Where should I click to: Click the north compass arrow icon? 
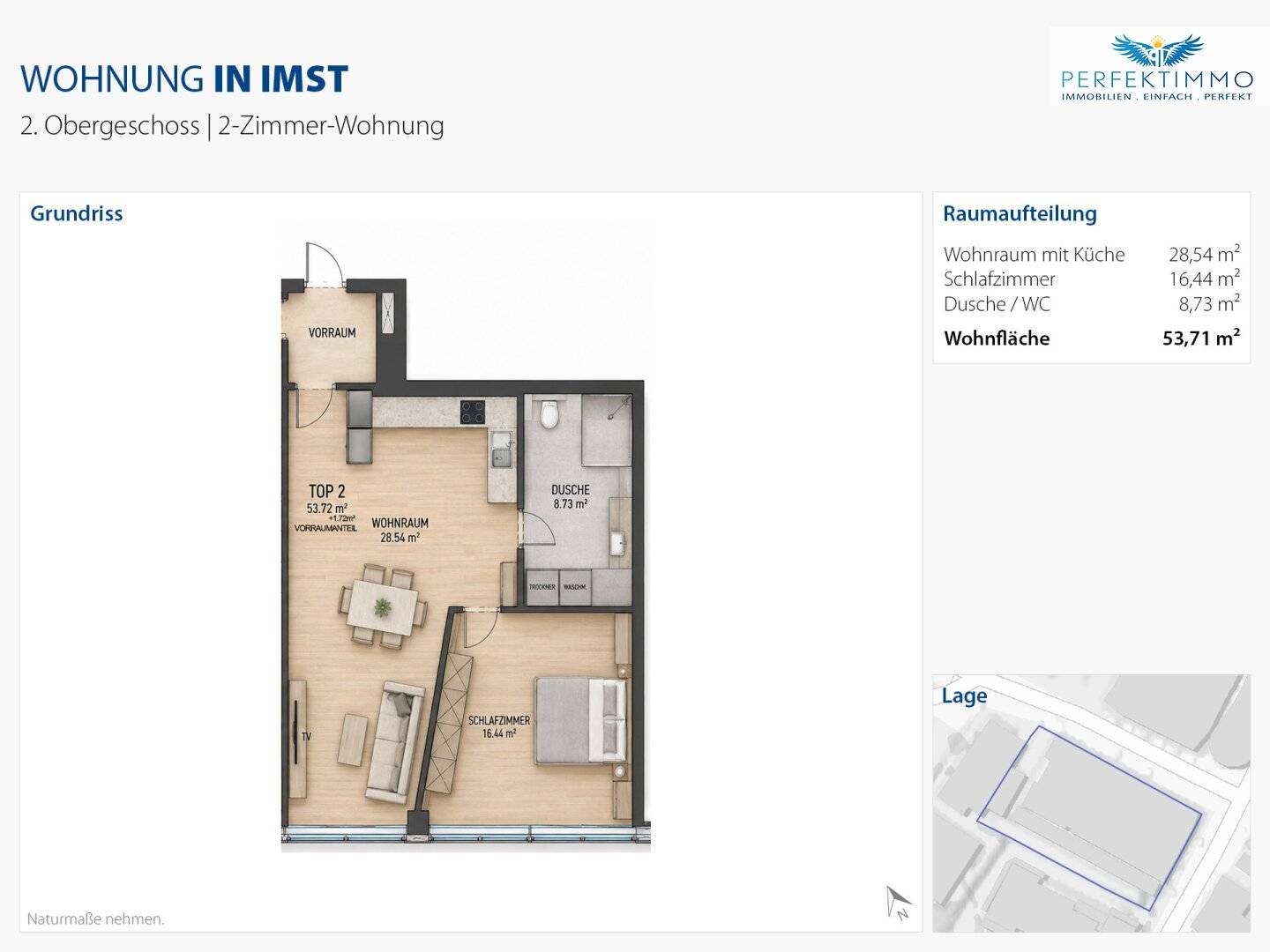pos(899,903)
